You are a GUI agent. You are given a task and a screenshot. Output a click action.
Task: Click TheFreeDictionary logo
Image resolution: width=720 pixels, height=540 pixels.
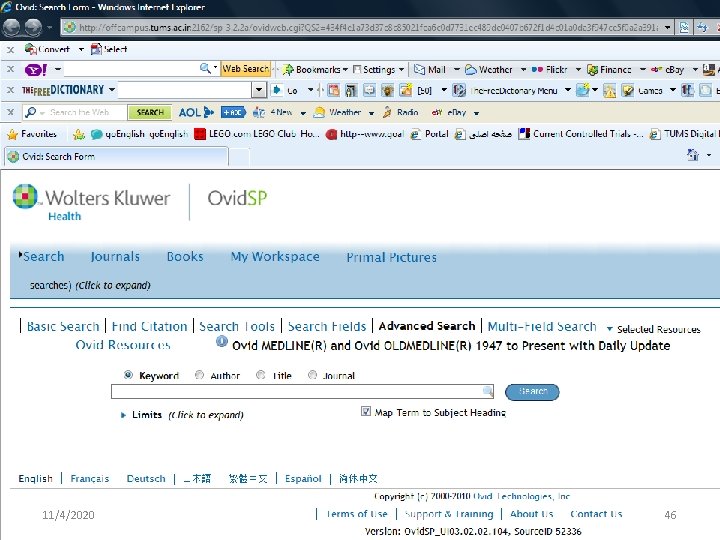(63, 90)
